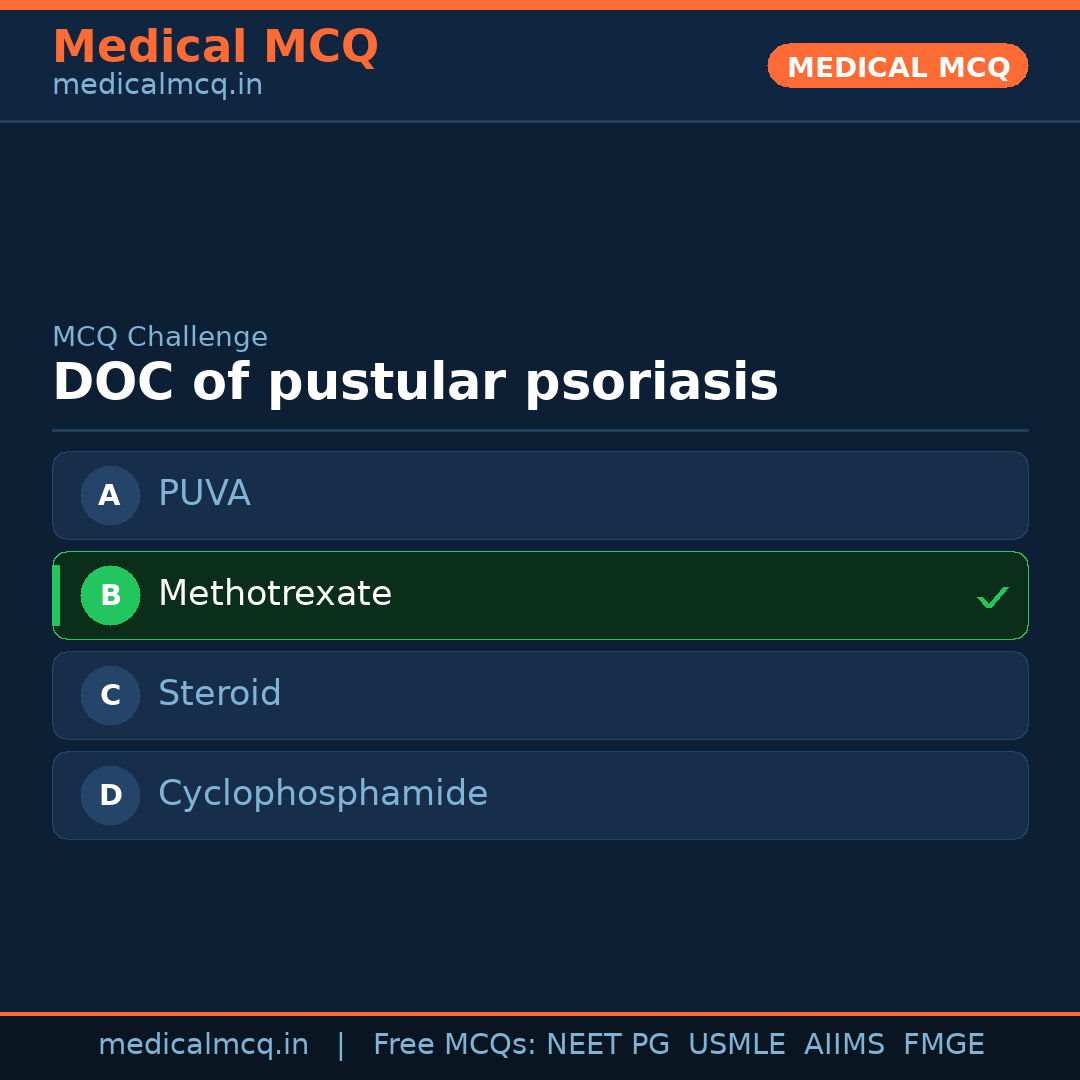
Task: Click the green checkmark on Methotrexate option
Action: coord(993,596)
